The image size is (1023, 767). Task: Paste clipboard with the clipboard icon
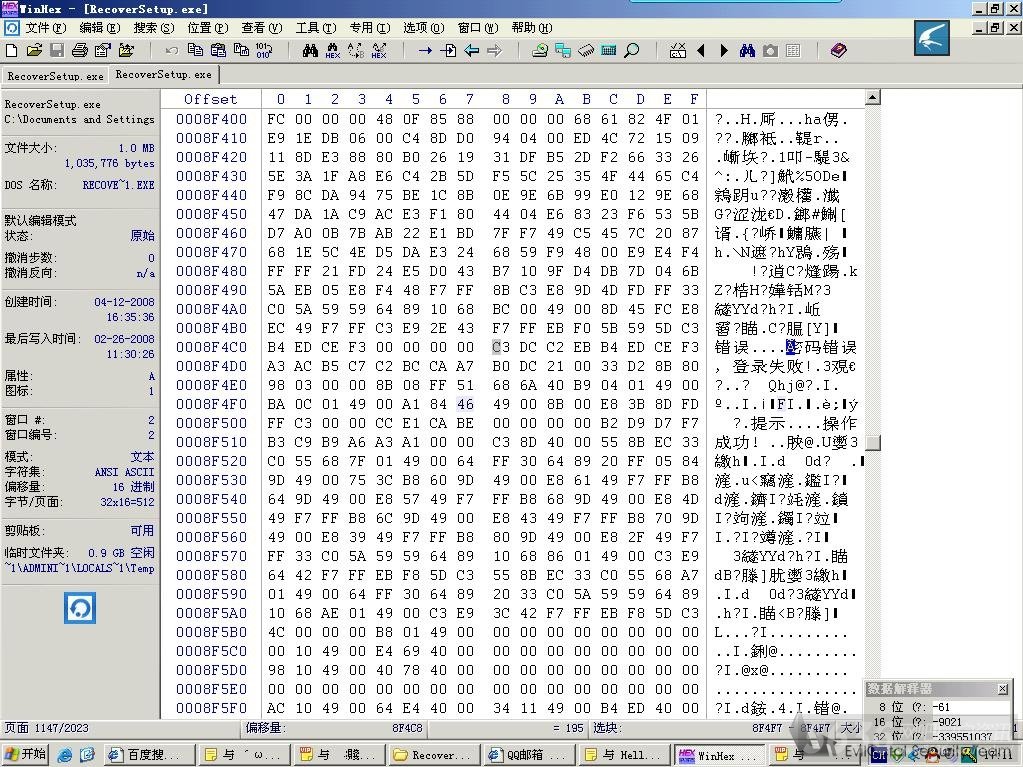coord(218,50)
